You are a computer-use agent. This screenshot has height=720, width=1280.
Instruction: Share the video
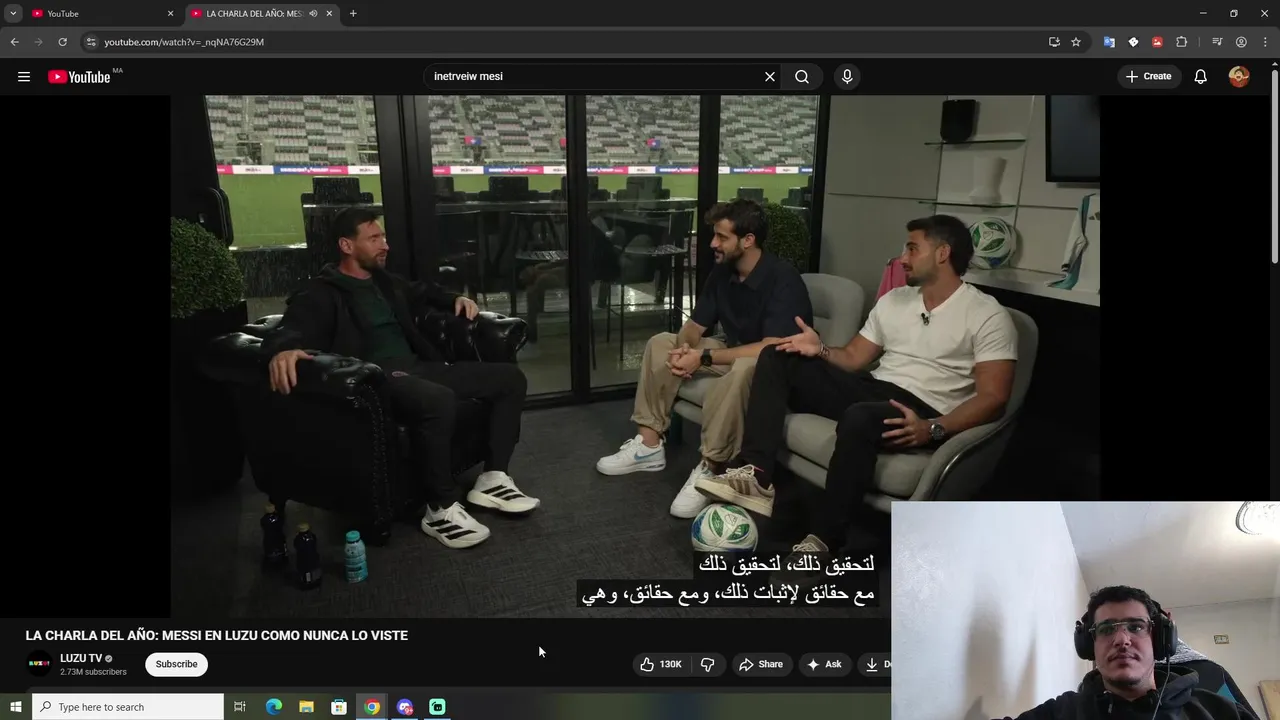point(761,664)
